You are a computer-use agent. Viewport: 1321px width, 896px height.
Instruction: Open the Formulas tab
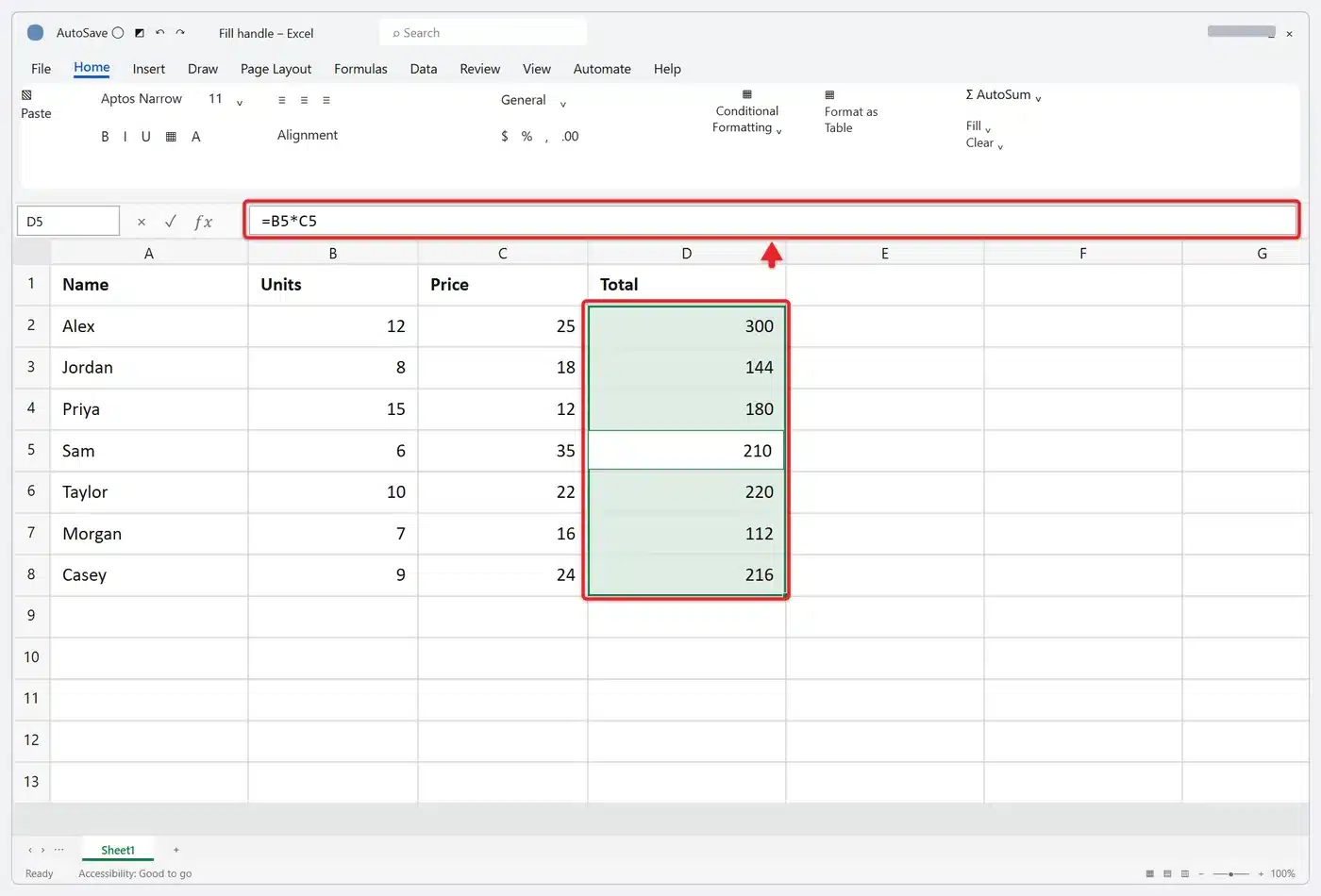[x=360, y=69]
